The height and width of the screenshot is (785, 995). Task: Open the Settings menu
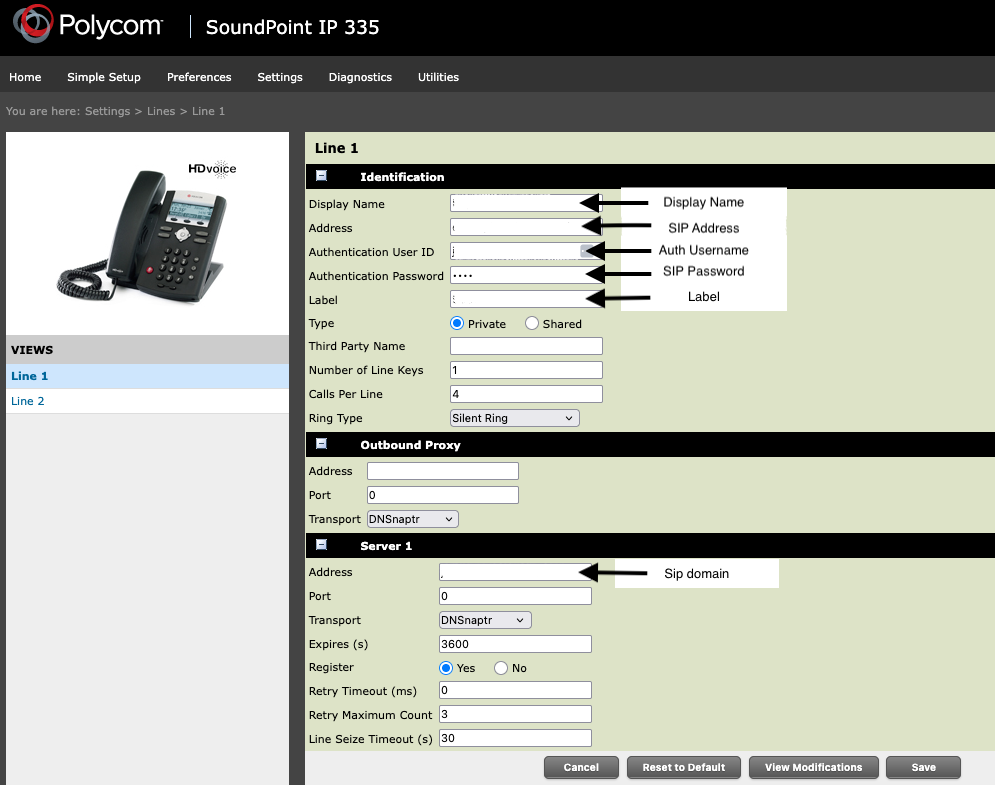click(x=279, y=77)
